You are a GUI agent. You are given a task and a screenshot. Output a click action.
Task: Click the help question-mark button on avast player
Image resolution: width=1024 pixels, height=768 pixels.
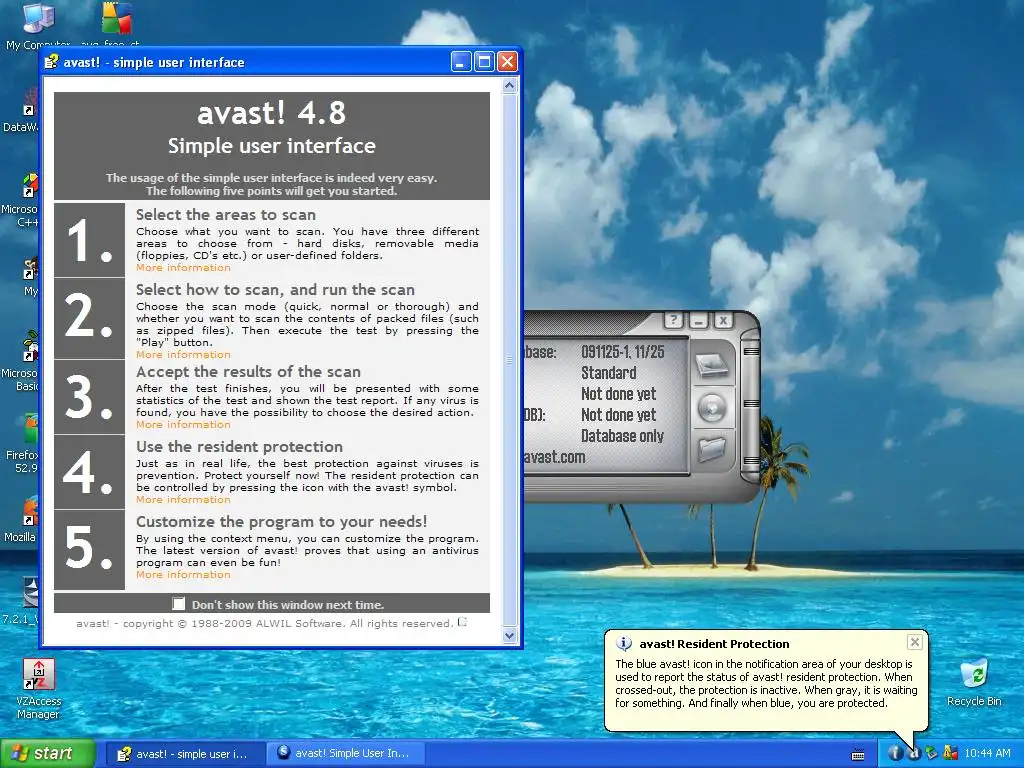tap(673, 320)
